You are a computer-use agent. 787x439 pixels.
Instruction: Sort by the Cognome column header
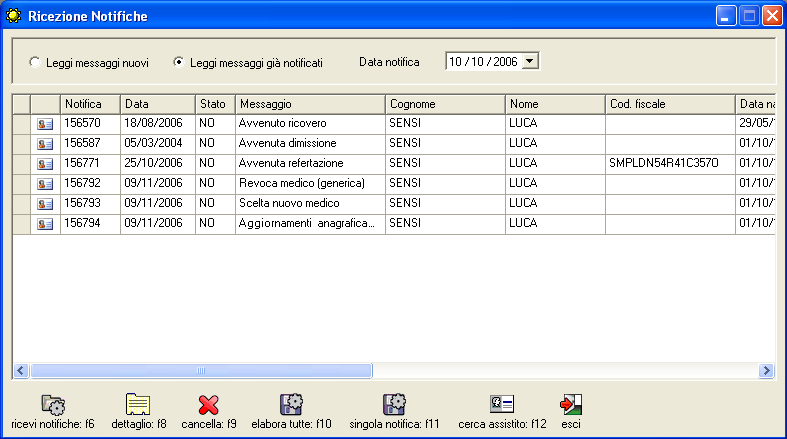445,104
